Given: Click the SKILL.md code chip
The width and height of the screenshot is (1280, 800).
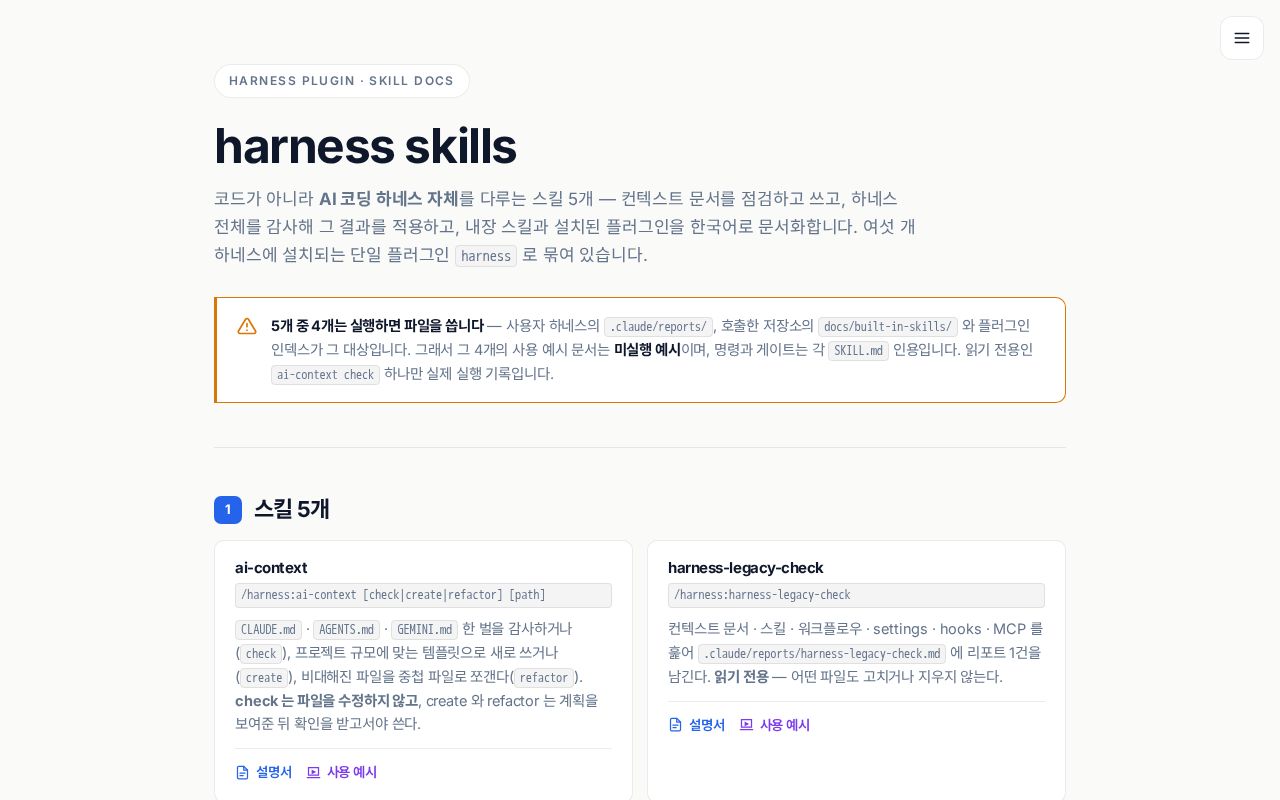Looking at the screenshot, I should coord(858,351).
